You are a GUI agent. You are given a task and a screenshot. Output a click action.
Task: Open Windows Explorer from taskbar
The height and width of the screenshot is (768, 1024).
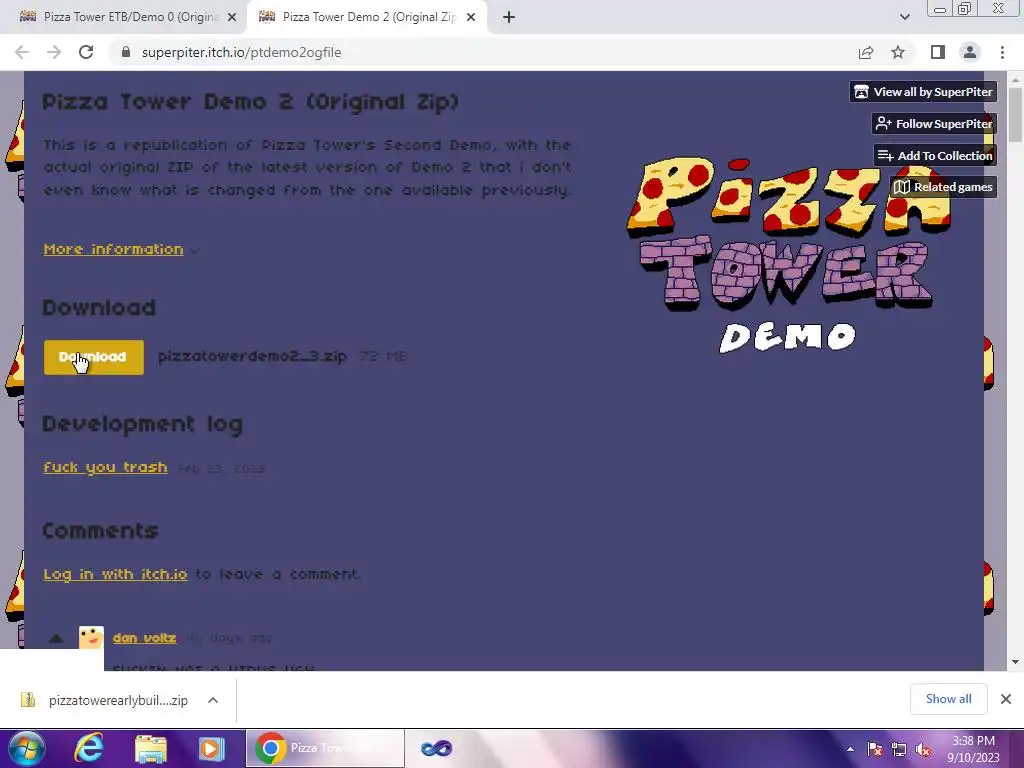tap(151, 748)
